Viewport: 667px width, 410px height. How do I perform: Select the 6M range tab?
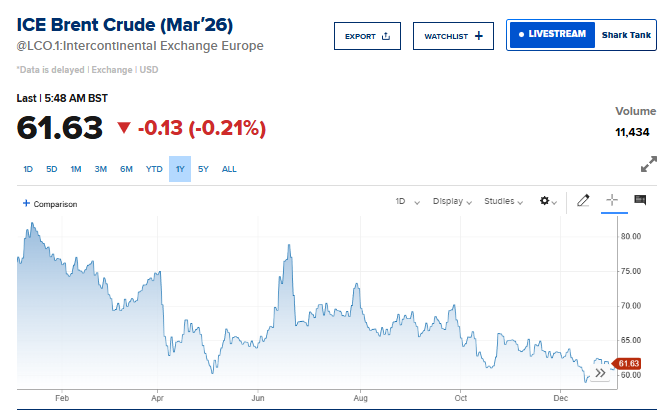pos(126,169)
